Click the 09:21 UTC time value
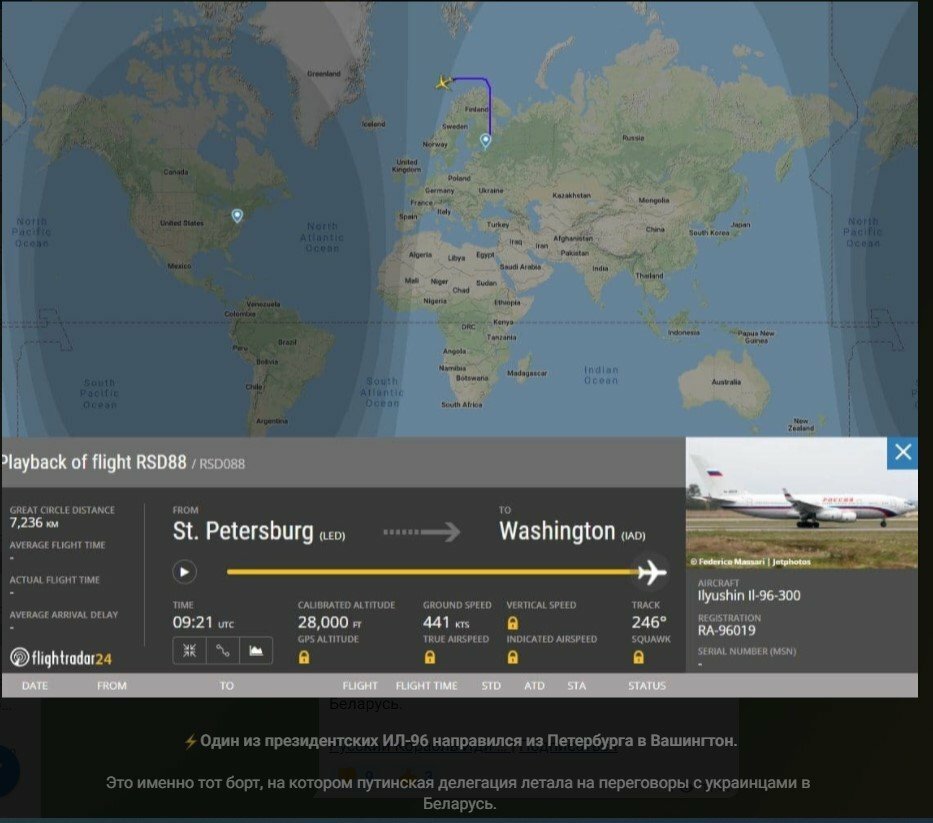This screenshot has width=933, height=823. 203,622
